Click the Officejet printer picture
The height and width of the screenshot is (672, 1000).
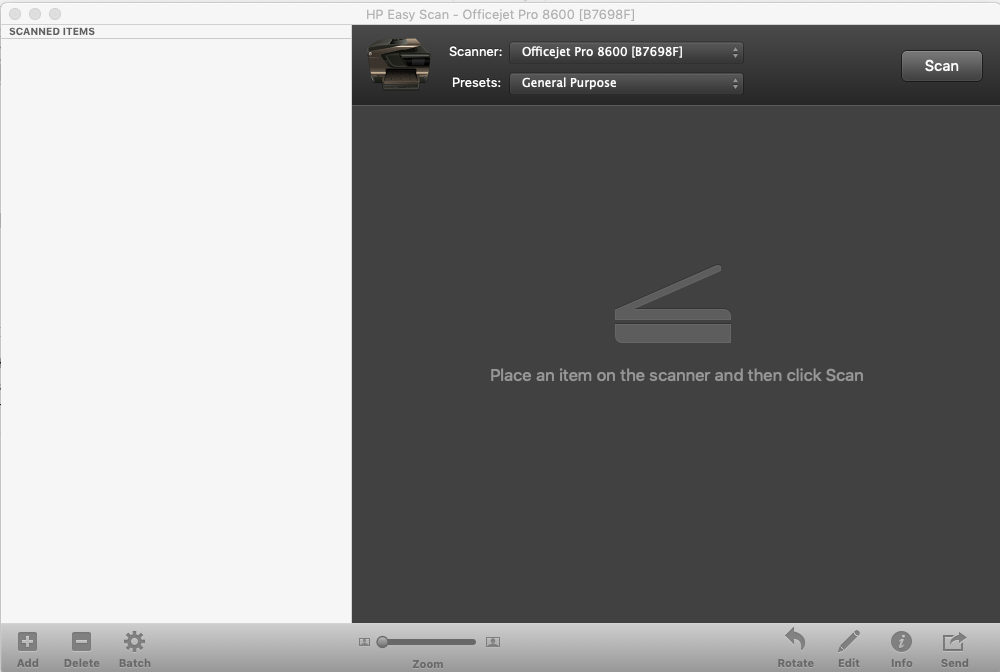point(399,64)
